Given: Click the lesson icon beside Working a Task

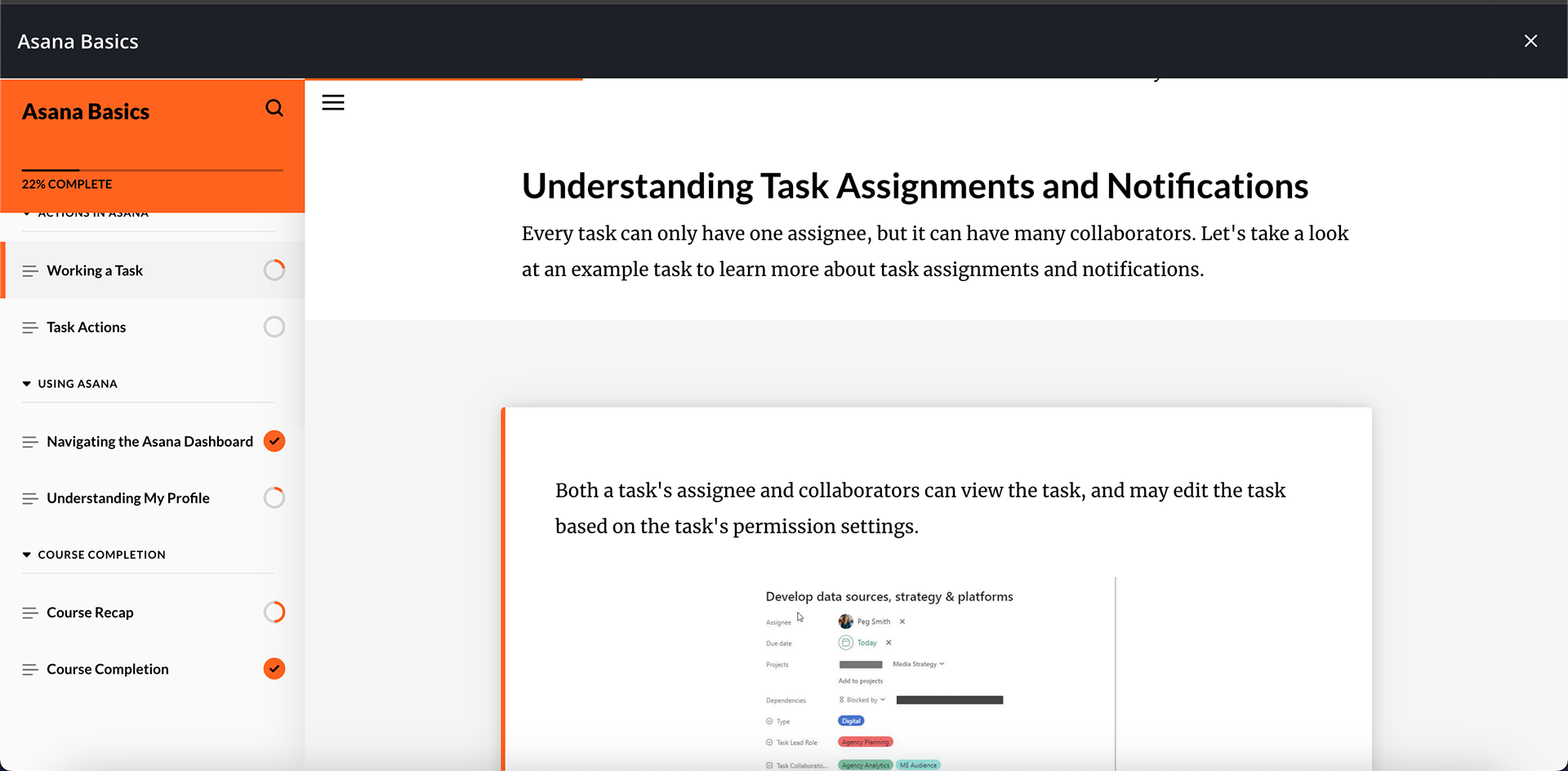Looking at the screenshot, I should click(30, 271).
